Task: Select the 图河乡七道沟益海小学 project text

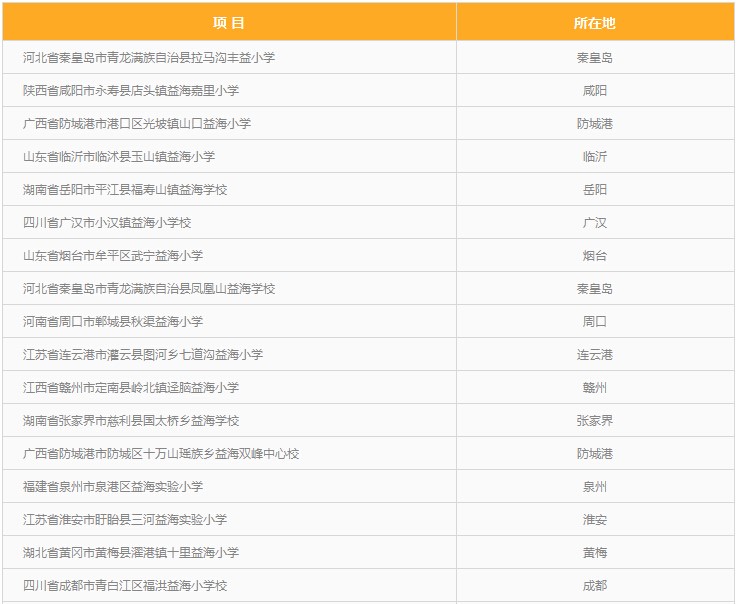Action: [143, 354]
